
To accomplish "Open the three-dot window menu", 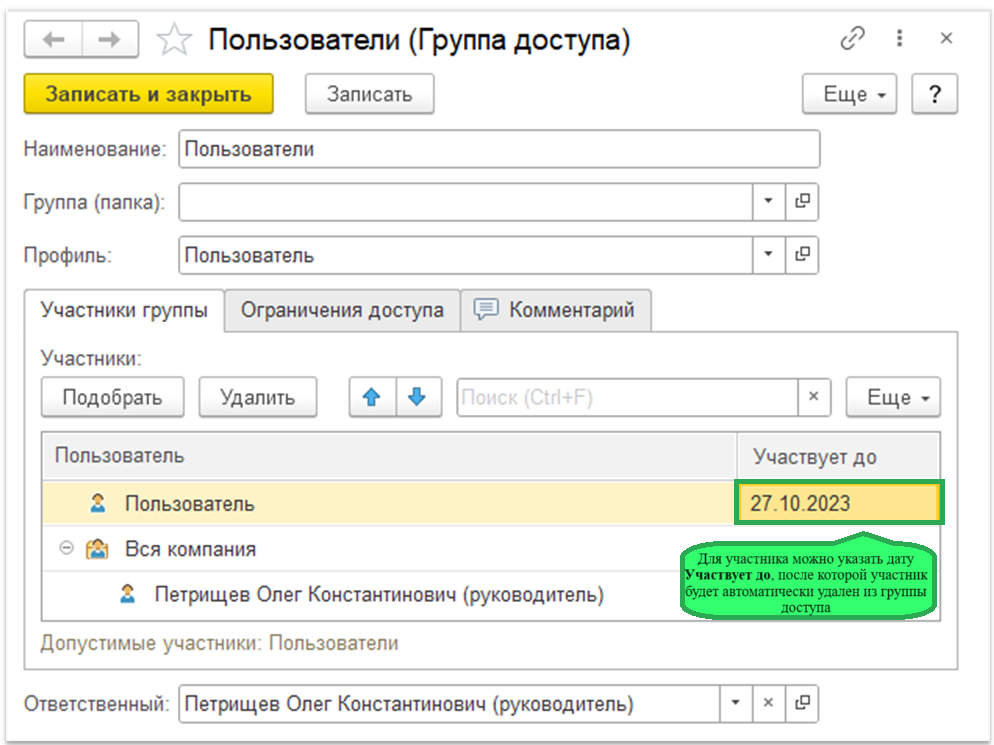I will pos(900,39).
